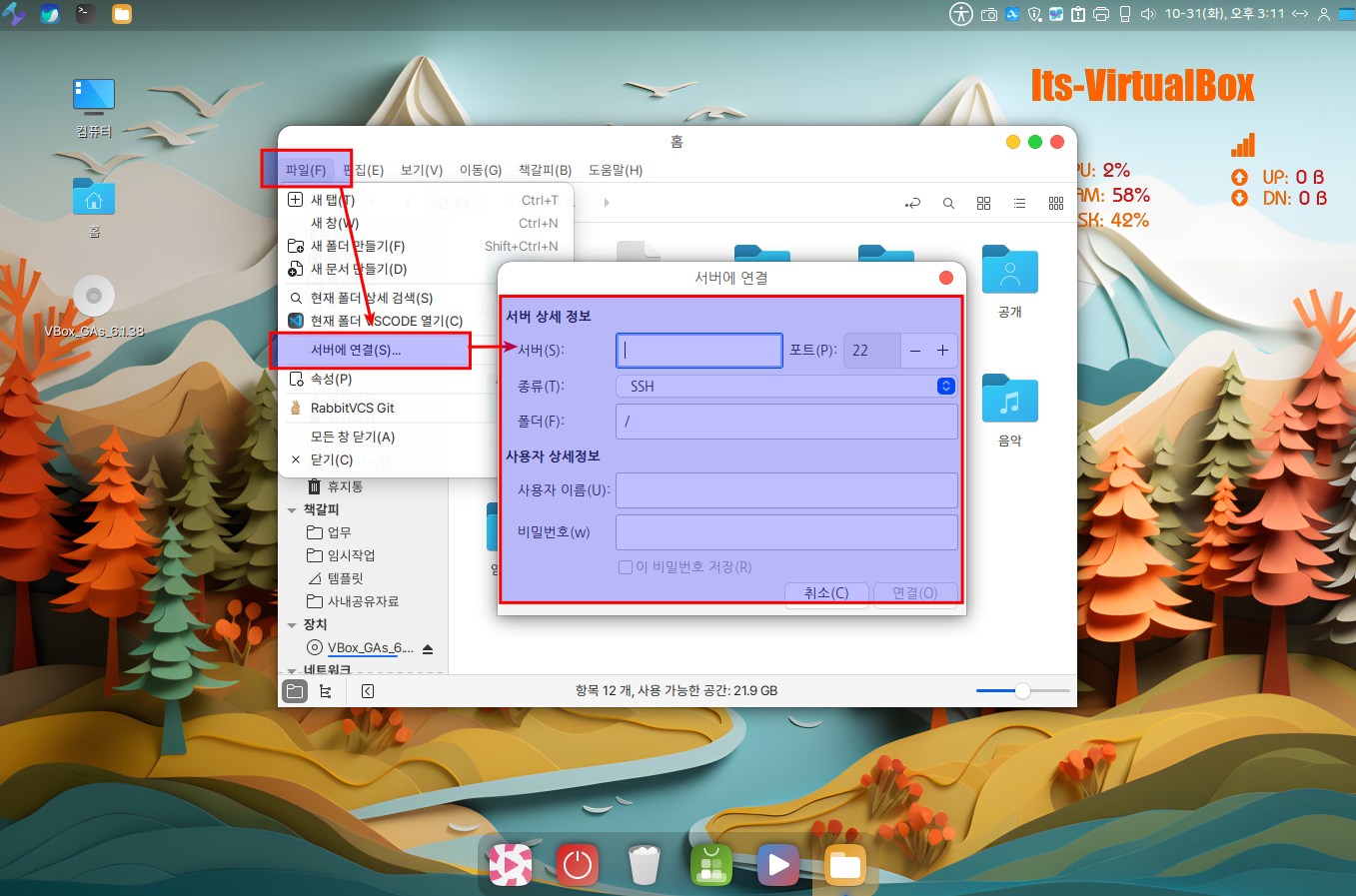Click the 폴더(F) path field
This screenshot has width=1356, height=896.
tap(786, 422)
